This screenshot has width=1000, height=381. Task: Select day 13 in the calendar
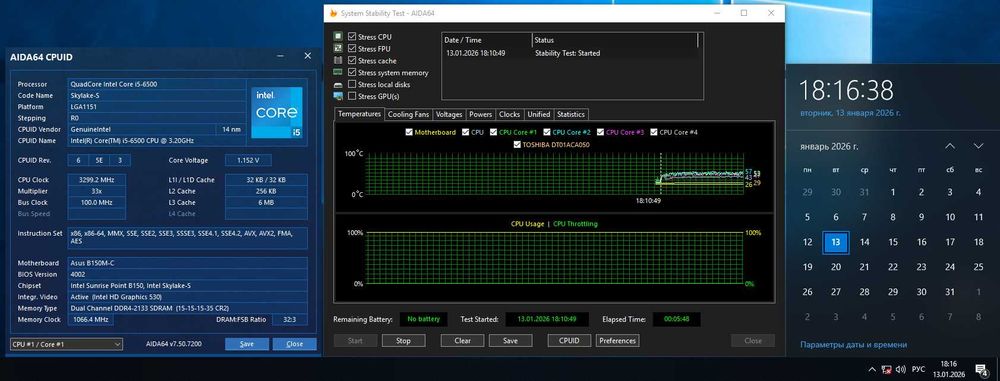(x=835, y=243)
